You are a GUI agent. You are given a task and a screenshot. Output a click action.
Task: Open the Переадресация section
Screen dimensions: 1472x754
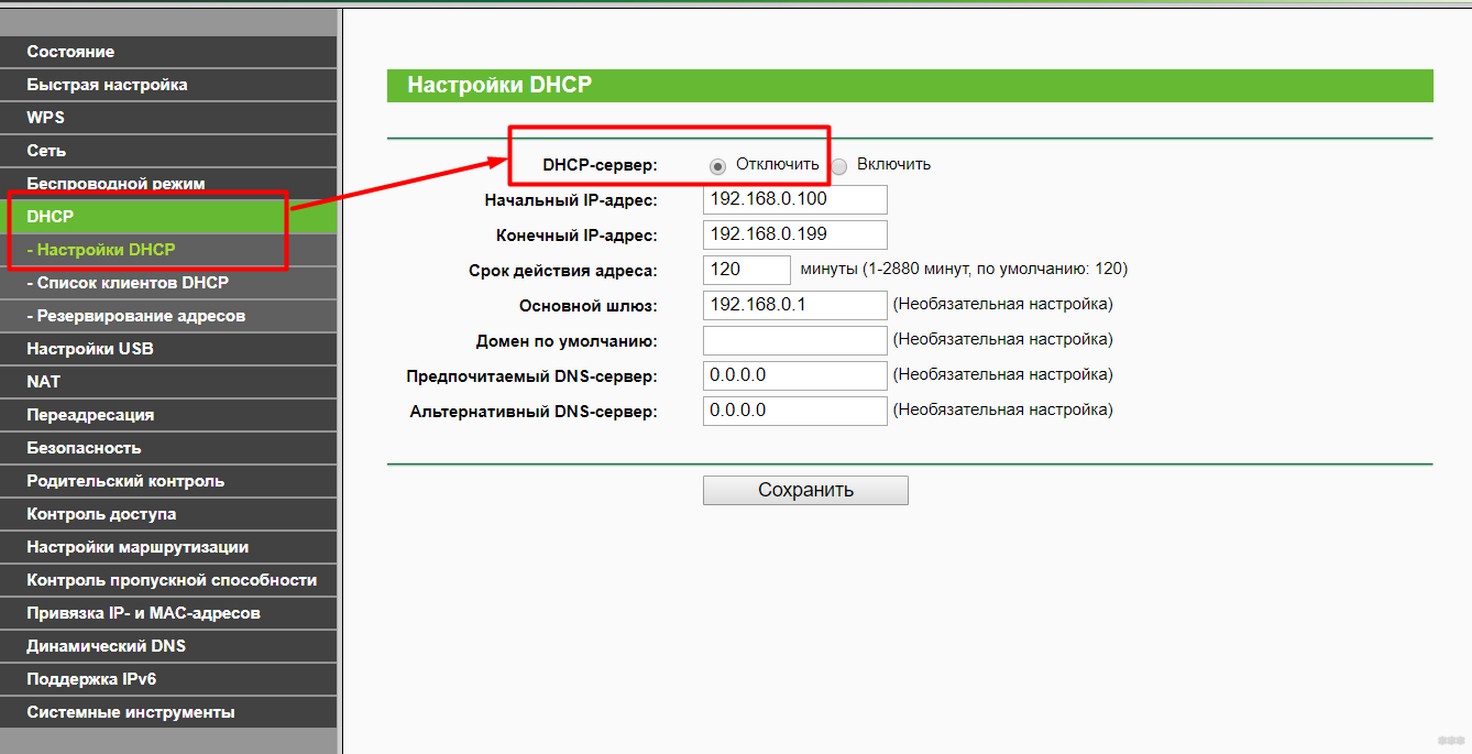168,415
